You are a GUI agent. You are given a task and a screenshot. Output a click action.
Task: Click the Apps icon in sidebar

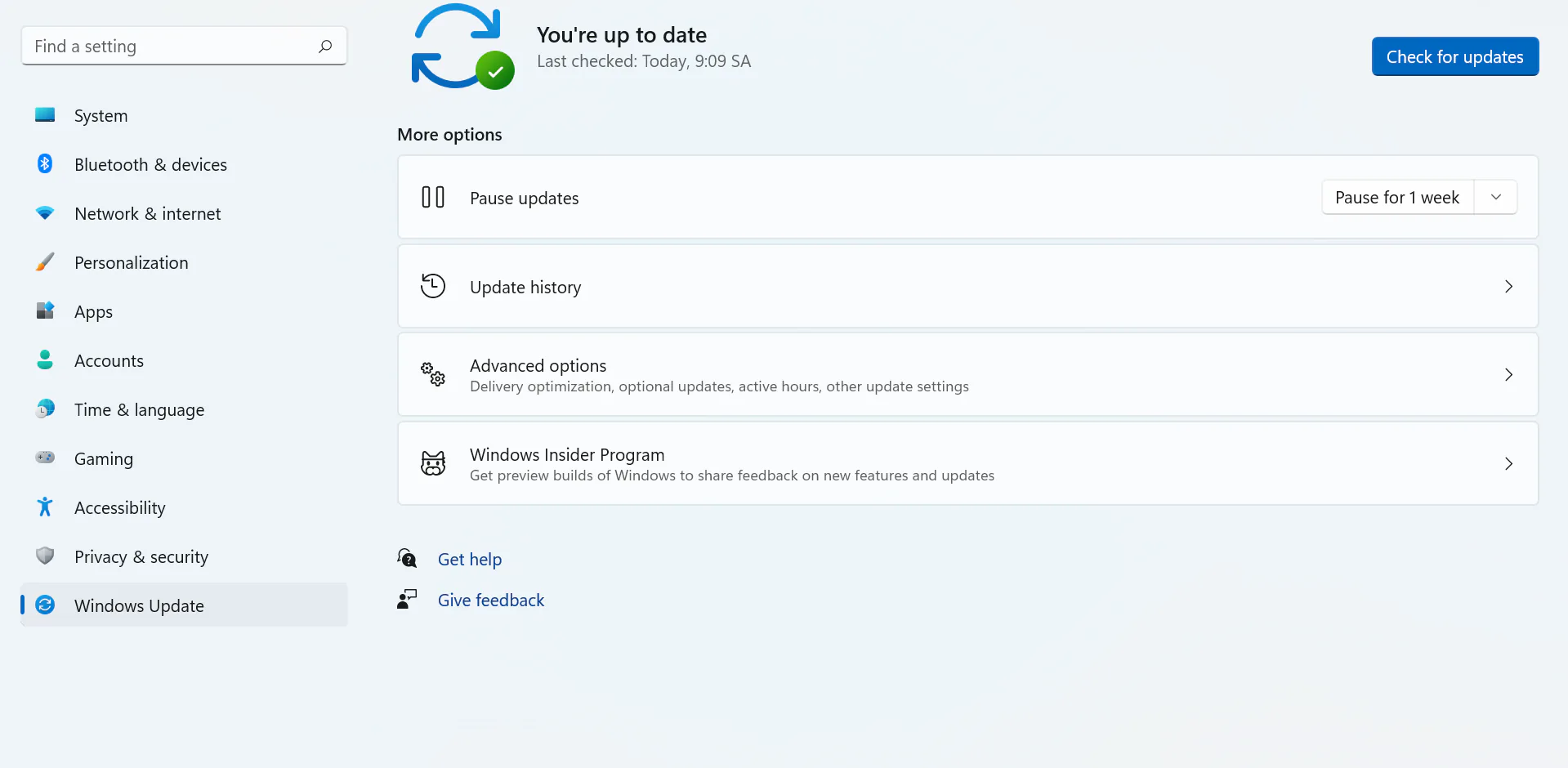coord(45,310)
